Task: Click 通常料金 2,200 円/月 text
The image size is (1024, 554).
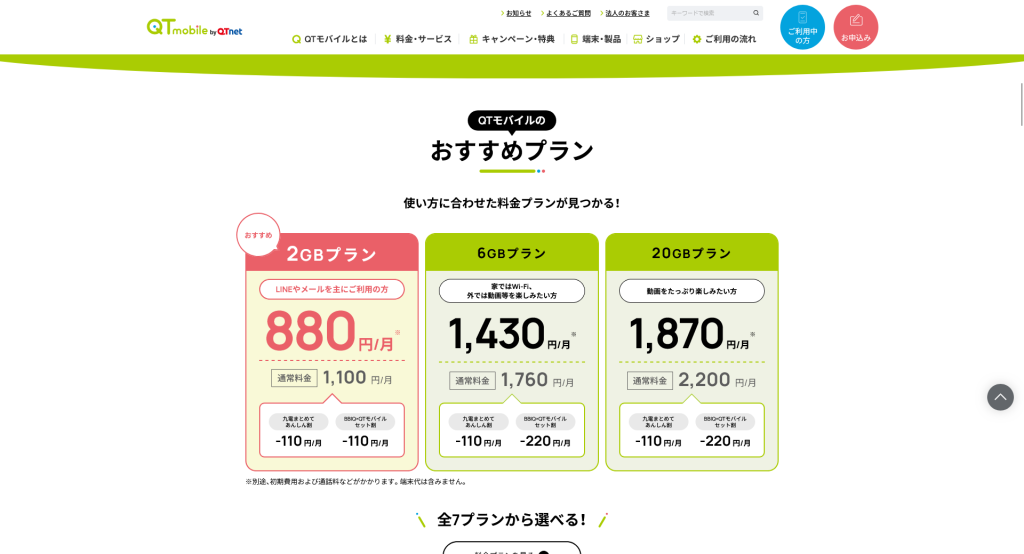Action: tap(692, 380)
